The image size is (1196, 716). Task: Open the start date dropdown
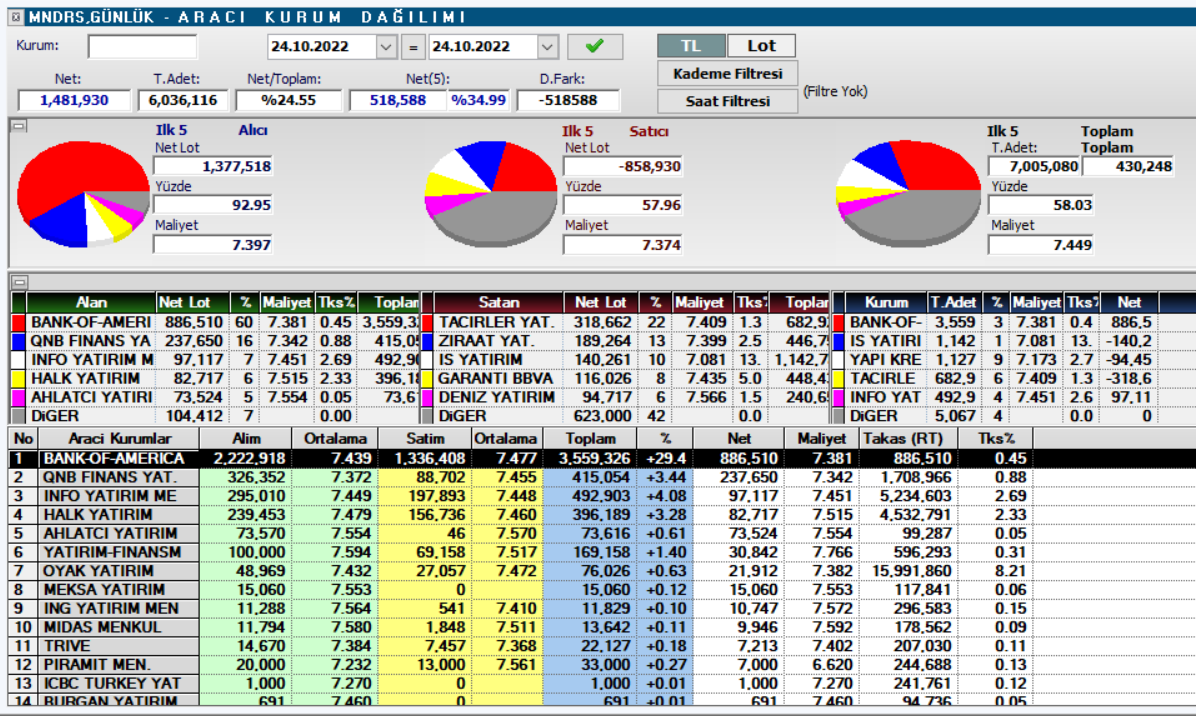[386, 47]
